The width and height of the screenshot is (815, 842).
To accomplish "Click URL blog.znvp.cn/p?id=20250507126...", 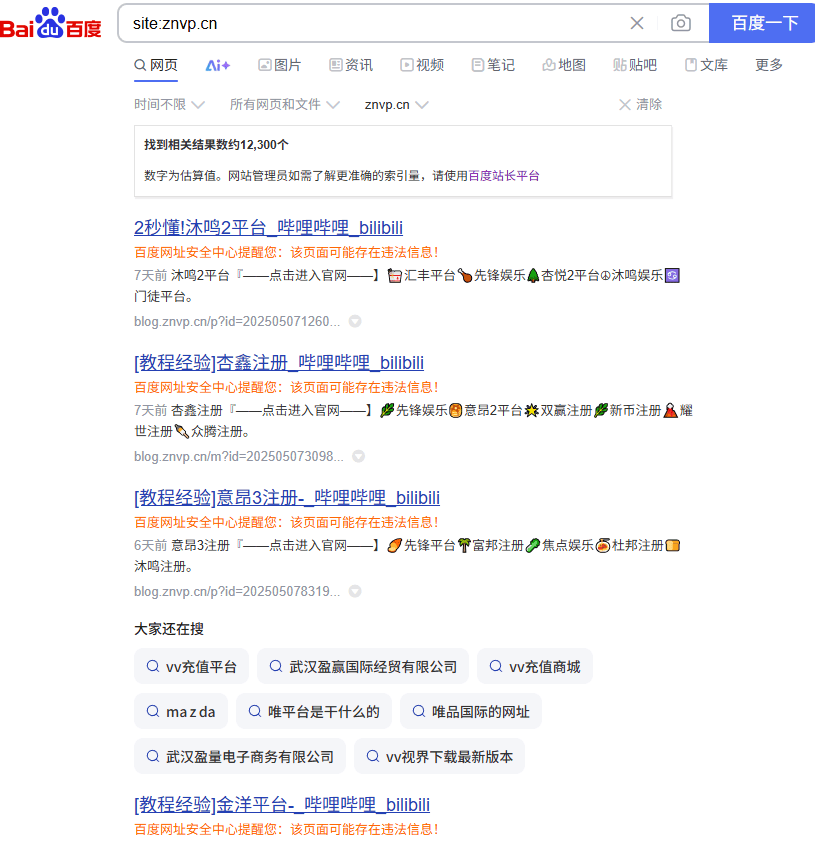I will [x=237, y=321].
